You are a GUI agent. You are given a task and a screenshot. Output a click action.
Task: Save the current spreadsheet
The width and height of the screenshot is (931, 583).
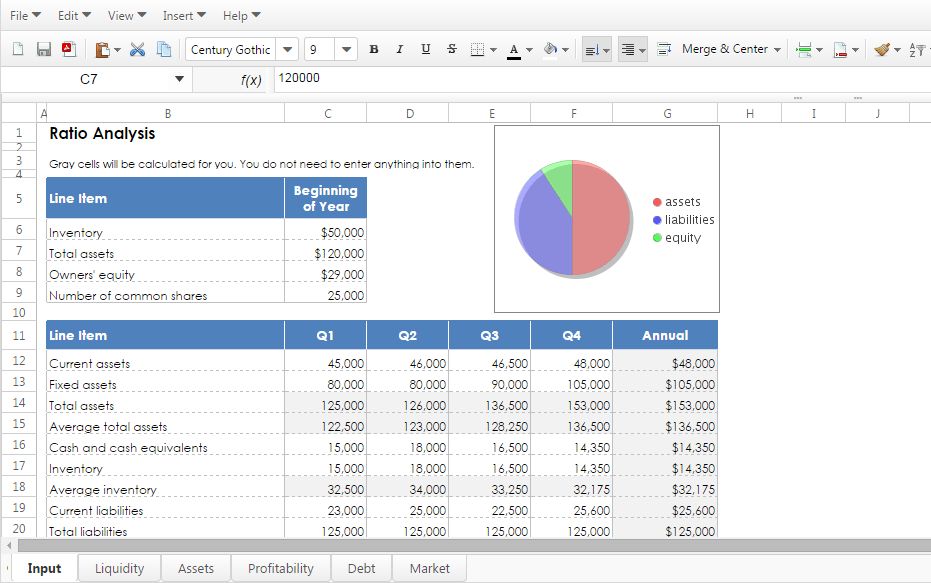click(43, 48)
